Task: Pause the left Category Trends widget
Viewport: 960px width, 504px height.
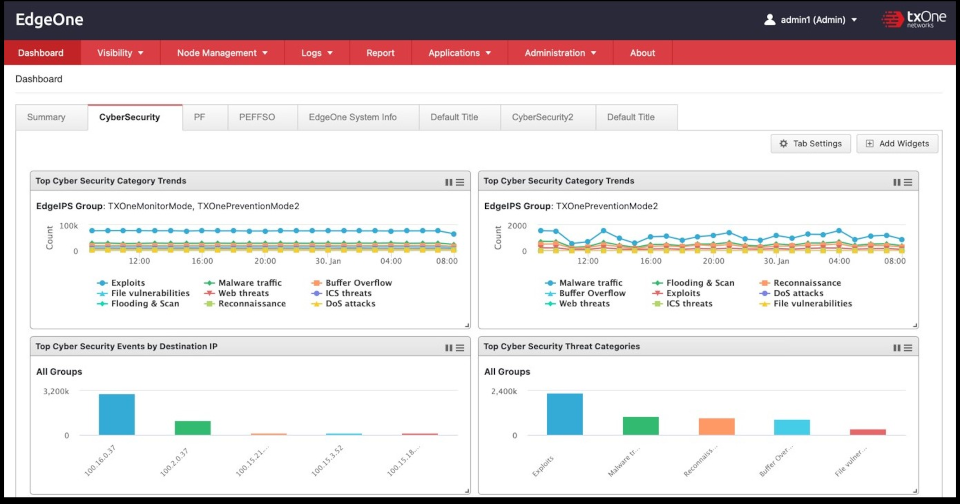Action: click(449, 182)
